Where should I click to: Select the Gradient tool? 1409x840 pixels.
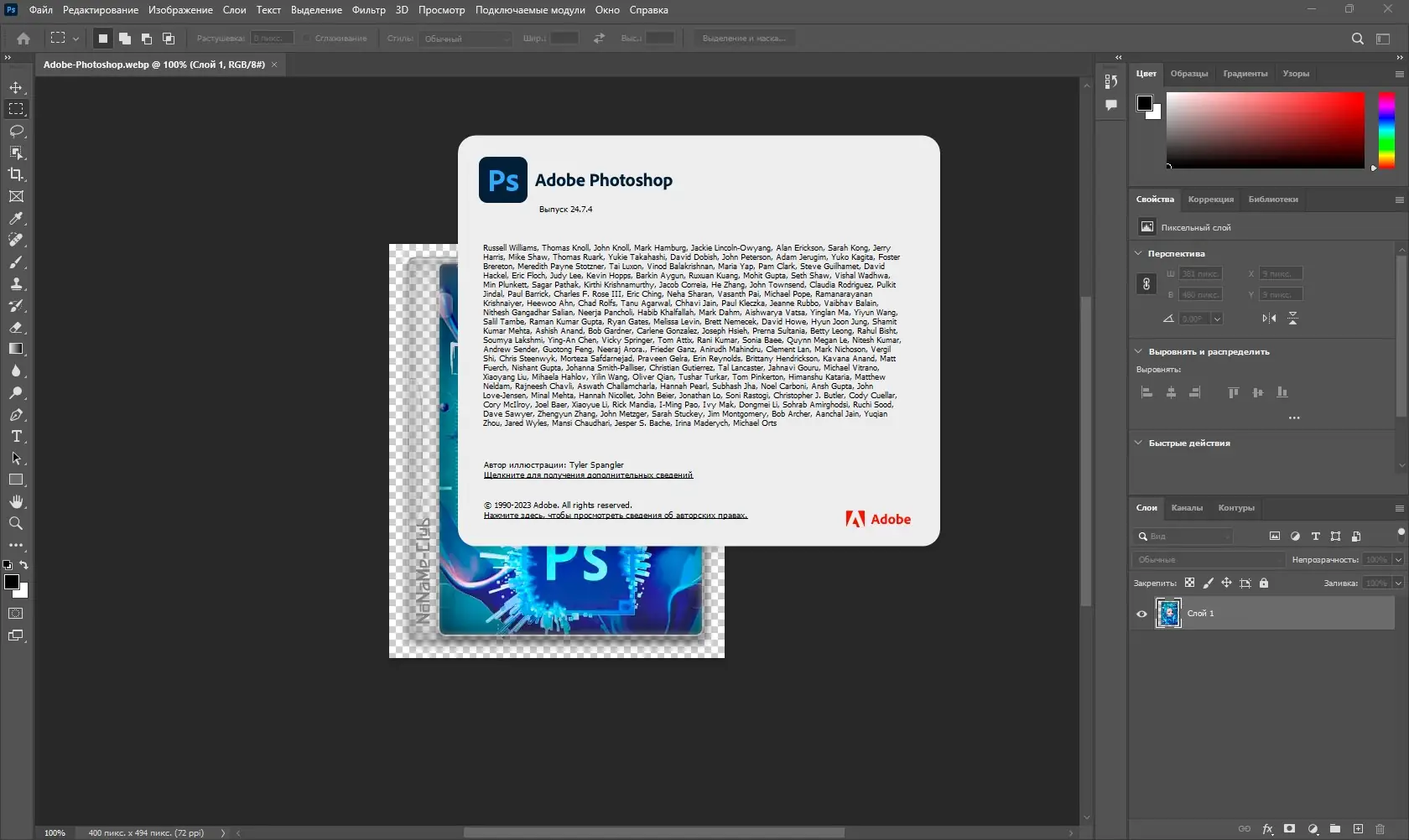coord(16,349)
